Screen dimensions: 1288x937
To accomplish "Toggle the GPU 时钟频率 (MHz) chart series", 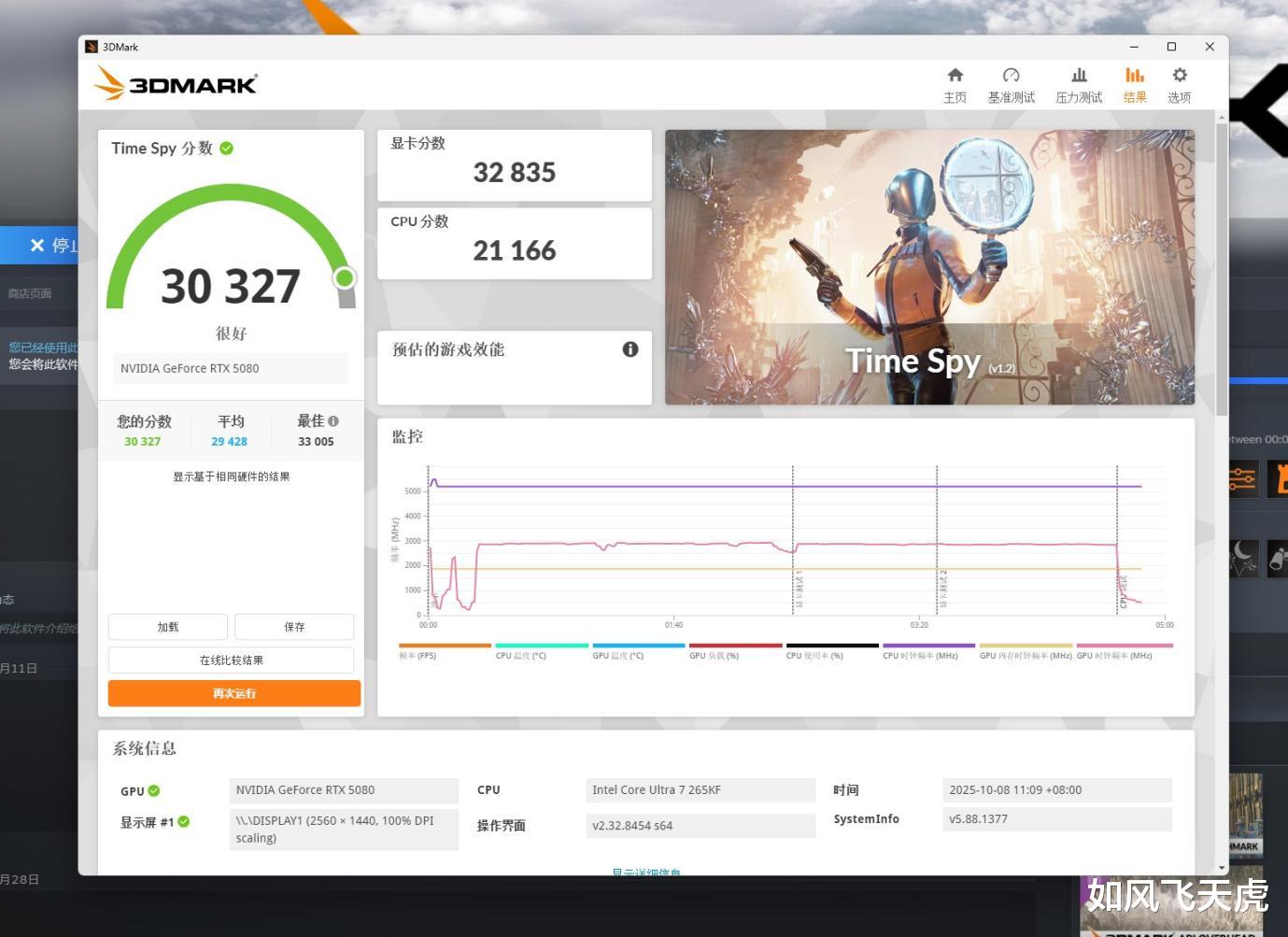I will (1125, 650).
